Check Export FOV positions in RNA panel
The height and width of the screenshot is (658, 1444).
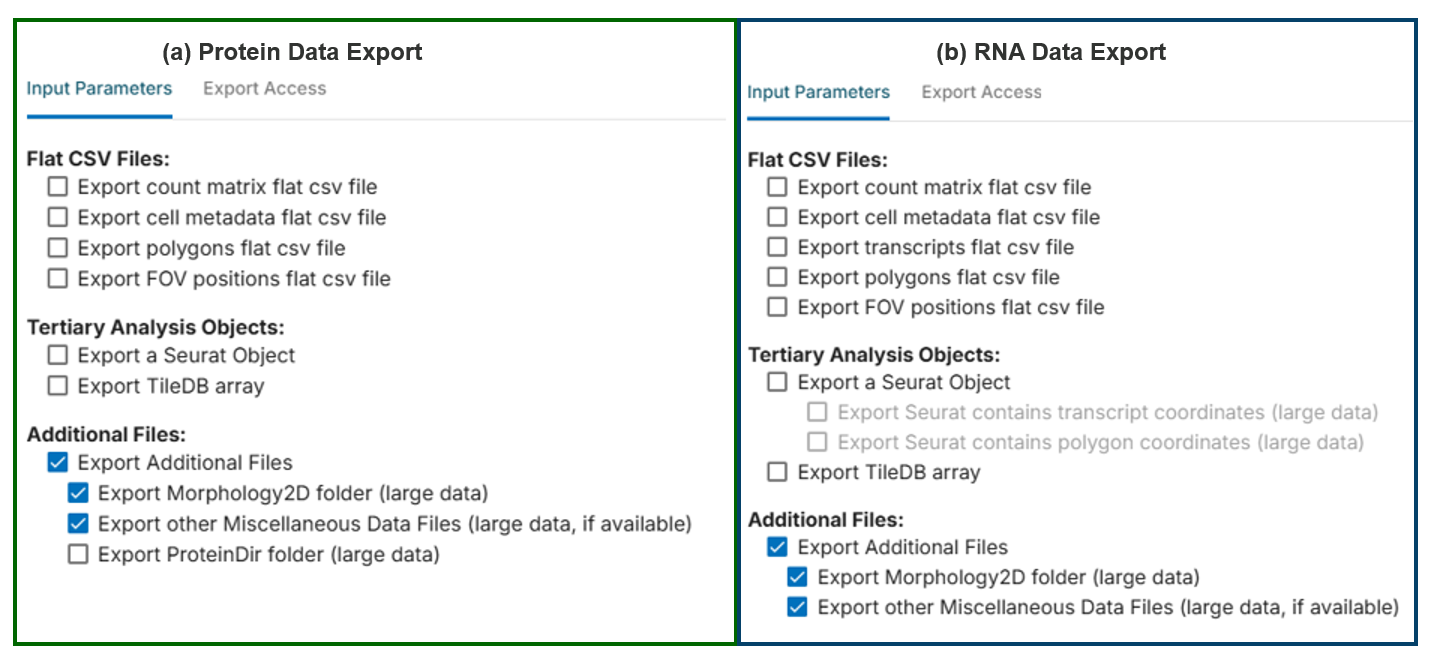point(777,307)
